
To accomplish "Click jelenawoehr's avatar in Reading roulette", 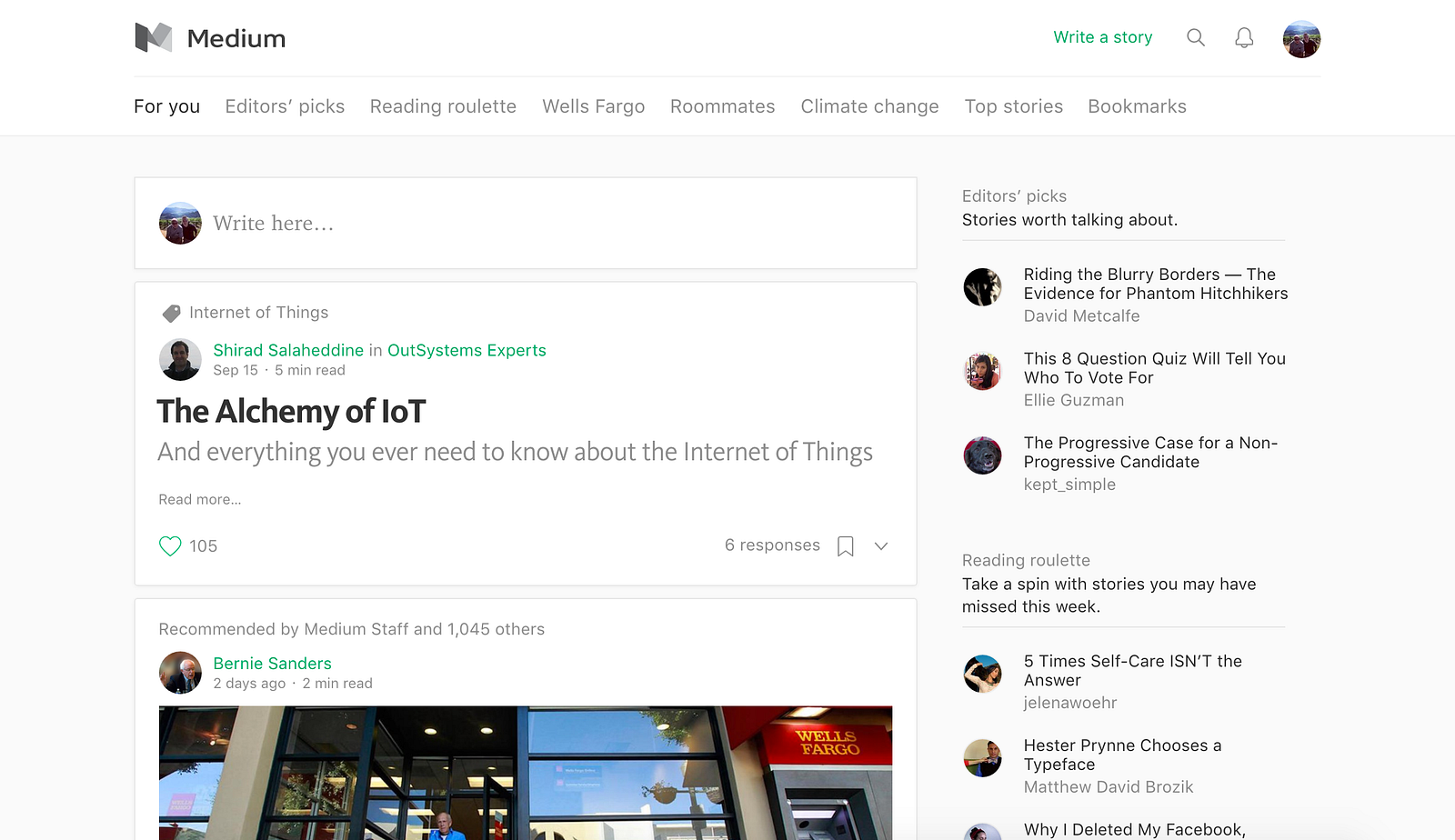I will coord(982,674).
